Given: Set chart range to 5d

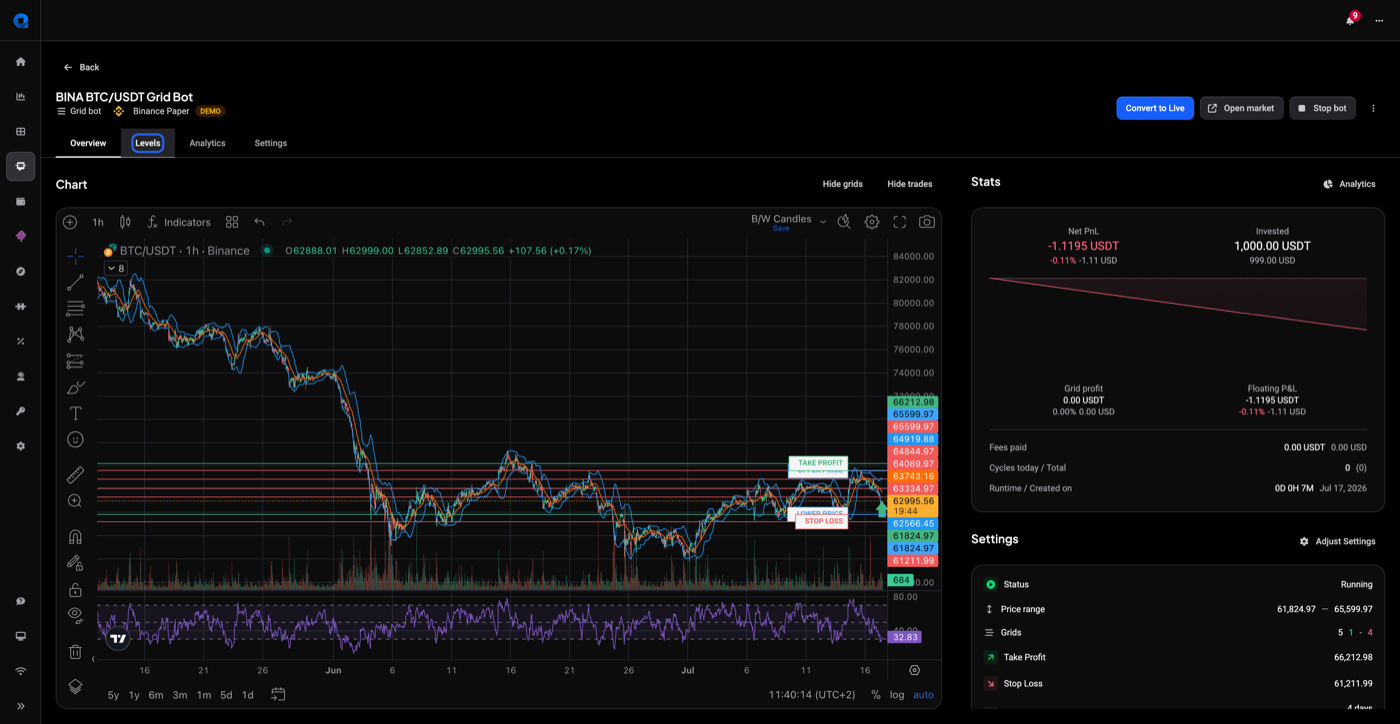Looking at the screenshot, I should (x=226, y=695).
